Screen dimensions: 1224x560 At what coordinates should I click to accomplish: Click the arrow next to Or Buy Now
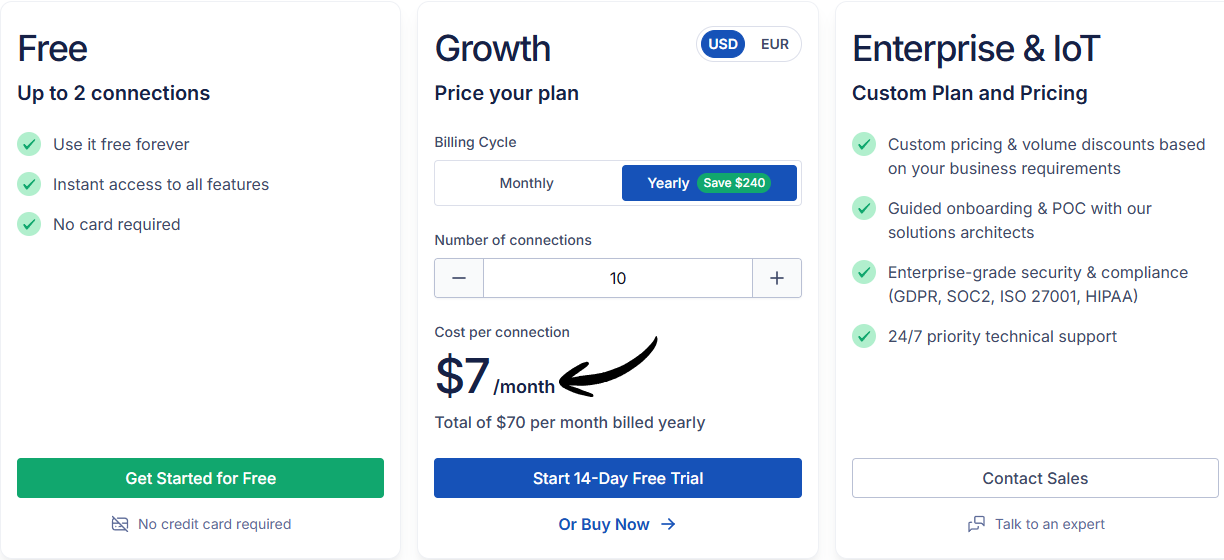click(668, 524)
